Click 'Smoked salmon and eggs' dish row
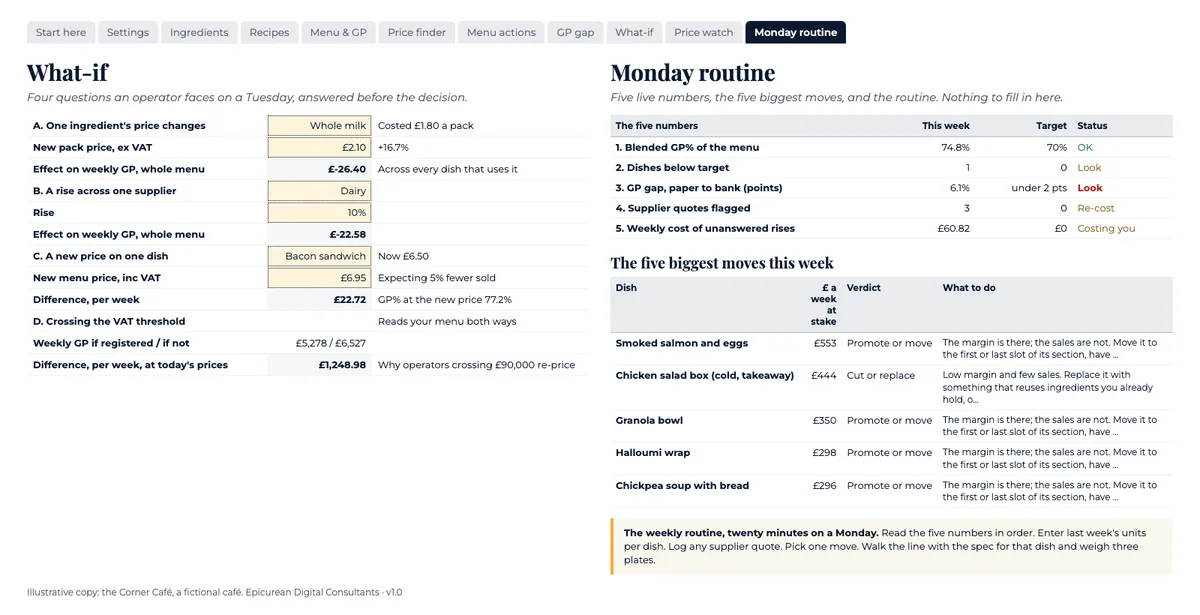1200x615 pixels. pyautogui.click(x=891, y=349)
